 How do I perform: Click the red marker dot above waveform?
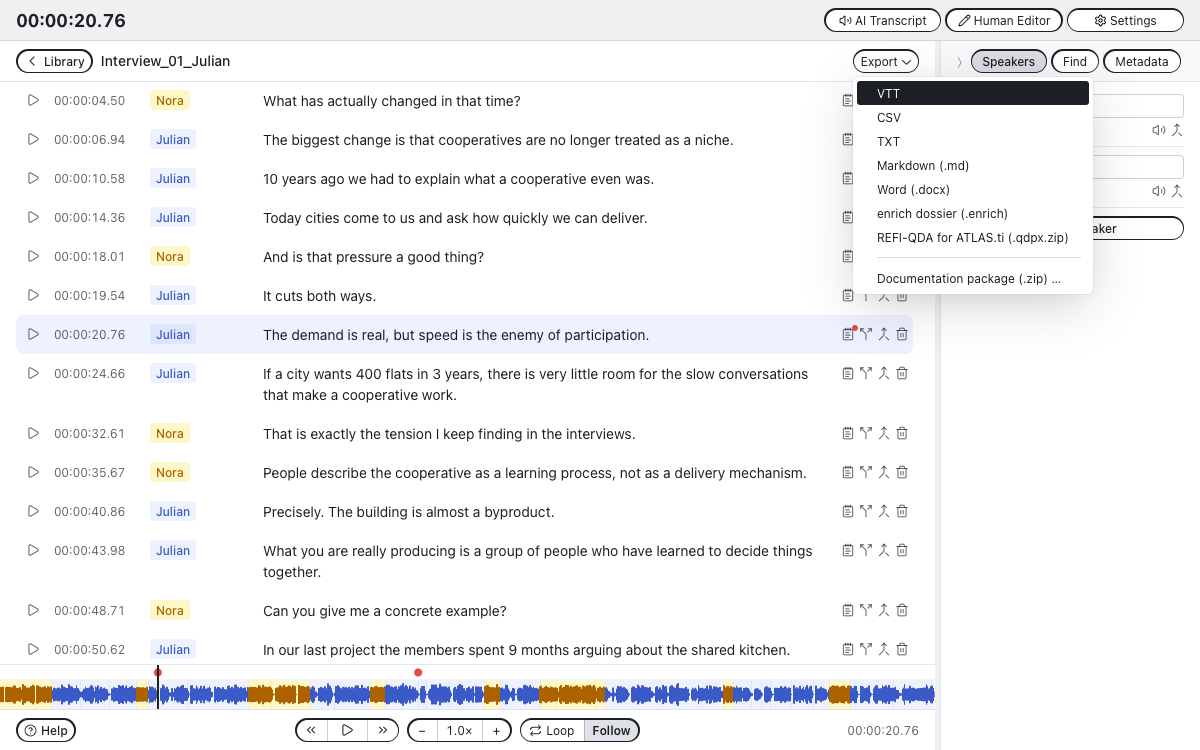pyautogui.click(x=418, y=672)
